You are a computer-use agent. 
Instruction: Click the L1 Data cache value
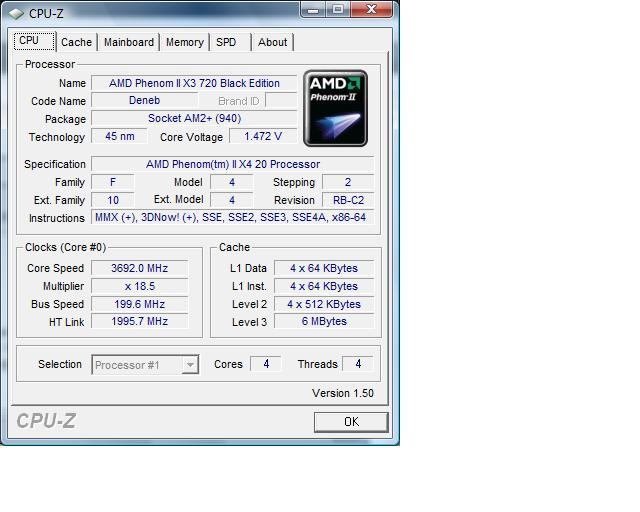pos(324,268)
